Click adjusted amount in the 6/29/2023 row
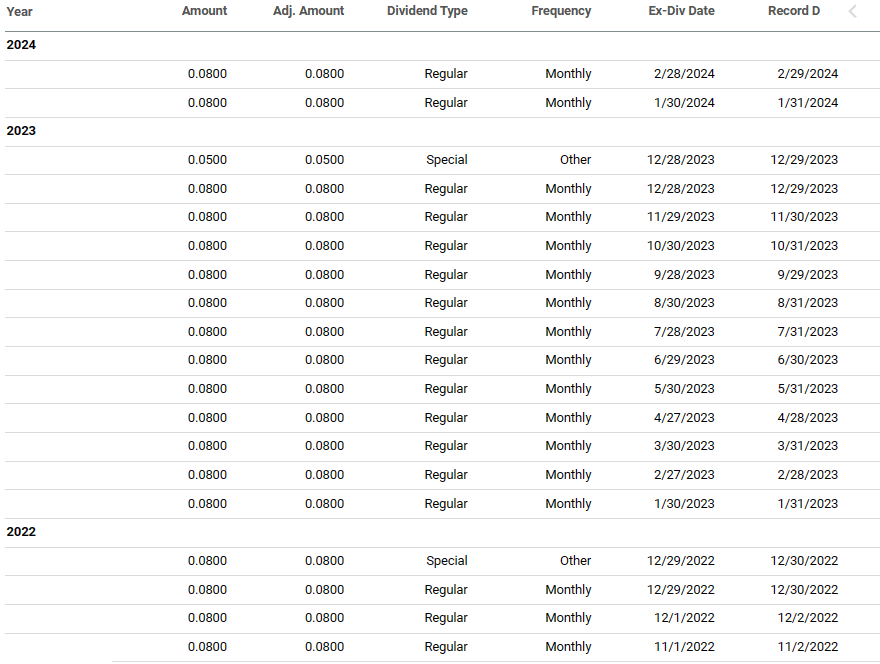This screenshot has height=664, width=880. pos(324,360)
